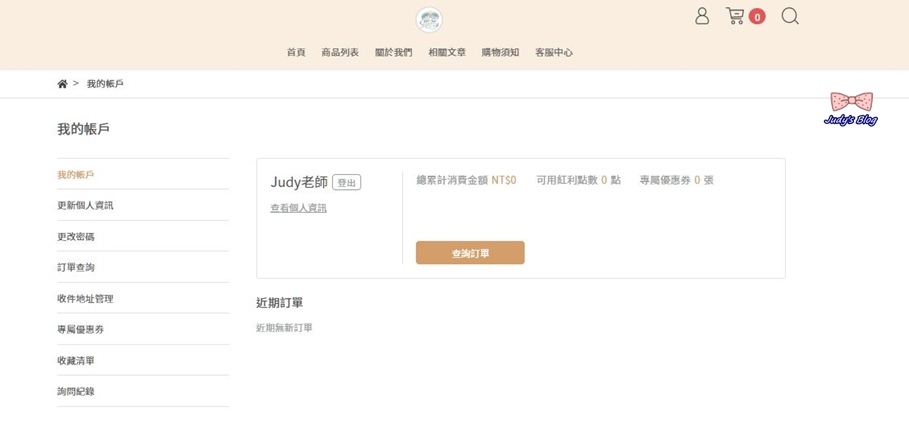Go to 關於我們 page
The height and width of the screenshot is (431, 909).
394,52
